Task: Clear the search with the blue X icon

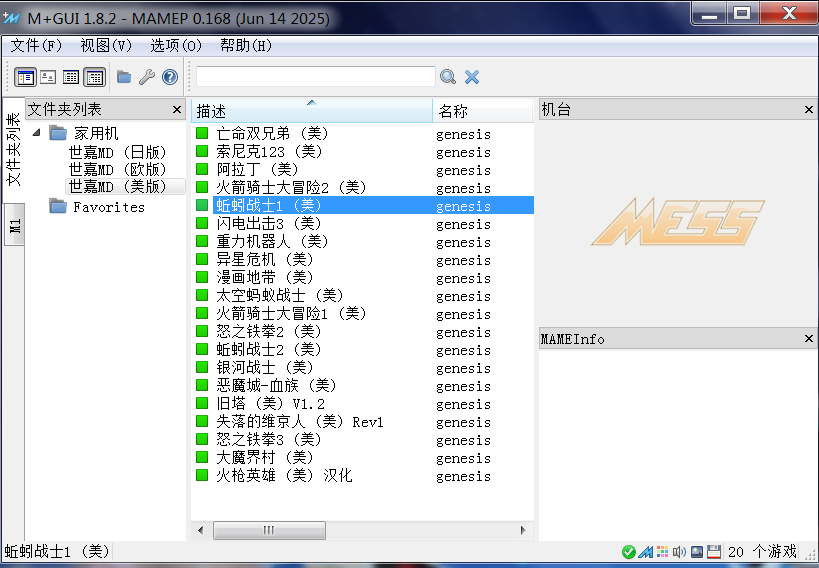Action: pyautogui.click(x=472, y=77)
